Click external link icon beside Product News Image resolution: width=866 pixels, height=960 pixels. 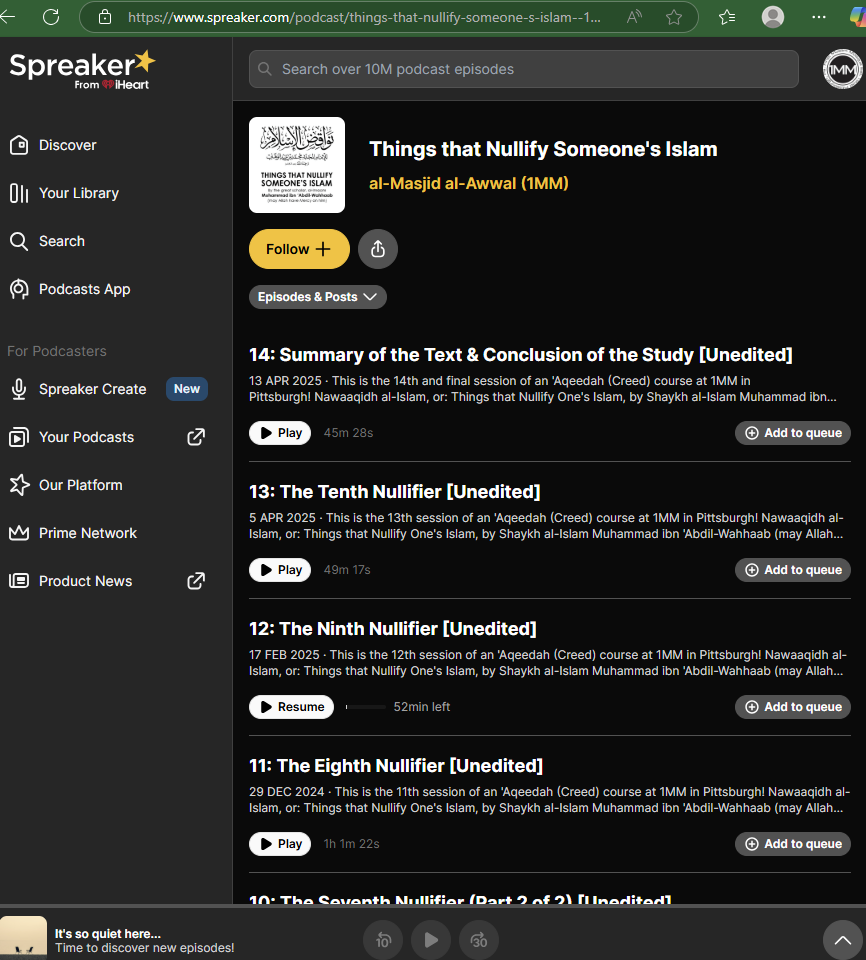[x=196, y=581]
